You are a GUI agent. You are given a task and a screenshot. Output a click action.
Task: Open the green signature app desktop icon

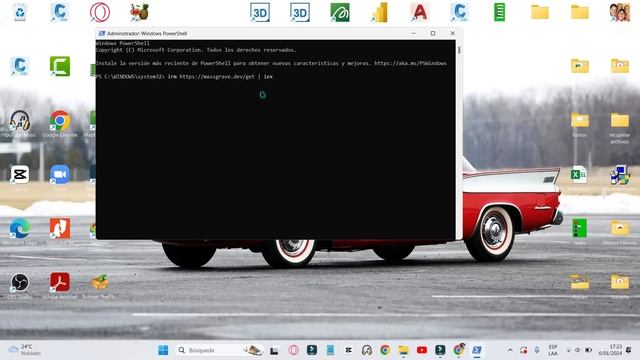pyautogui.click(x=340, y=12)
